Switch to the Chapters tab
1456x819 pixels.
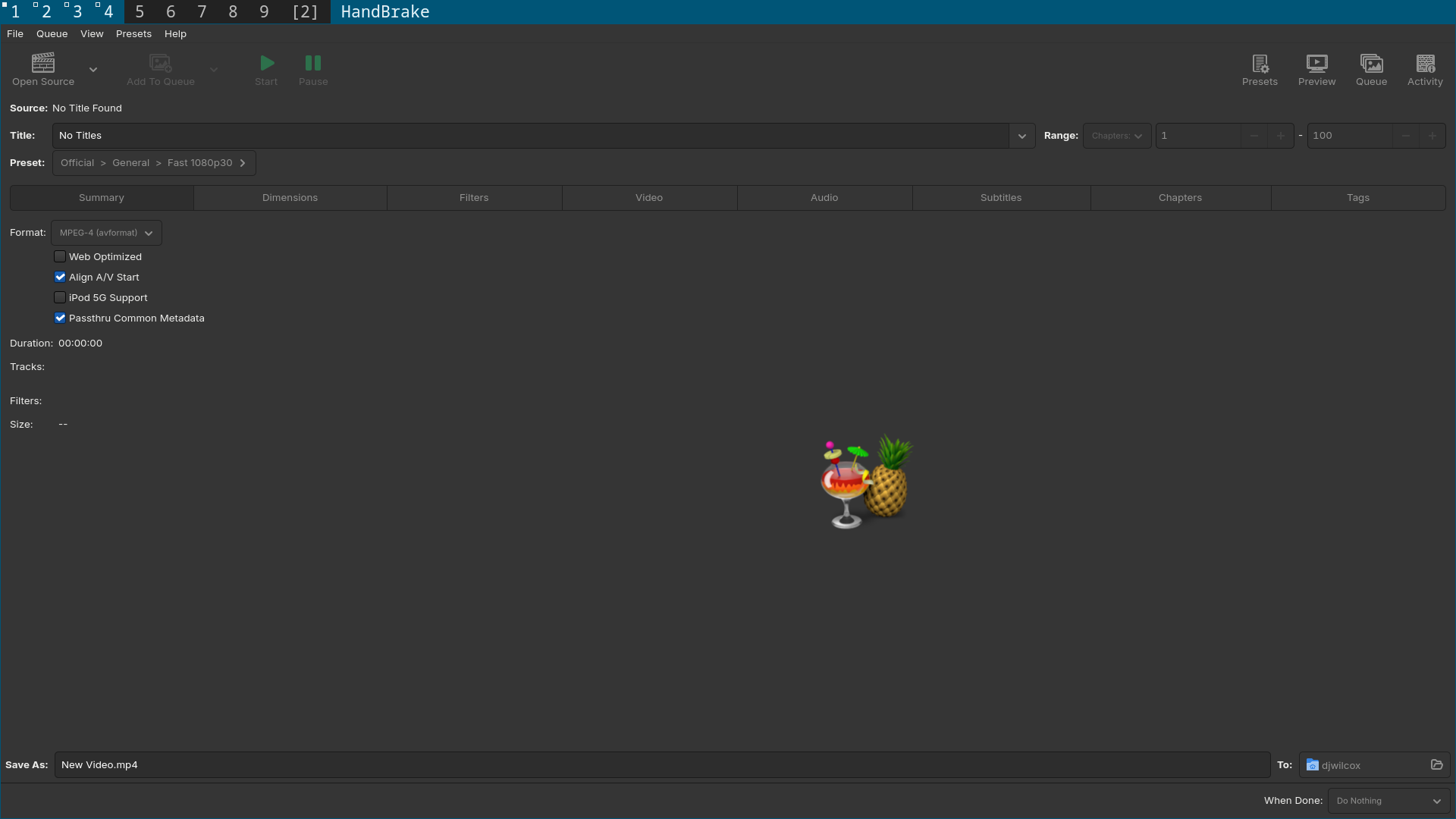pyautogui.click(x=1180, y=198)
